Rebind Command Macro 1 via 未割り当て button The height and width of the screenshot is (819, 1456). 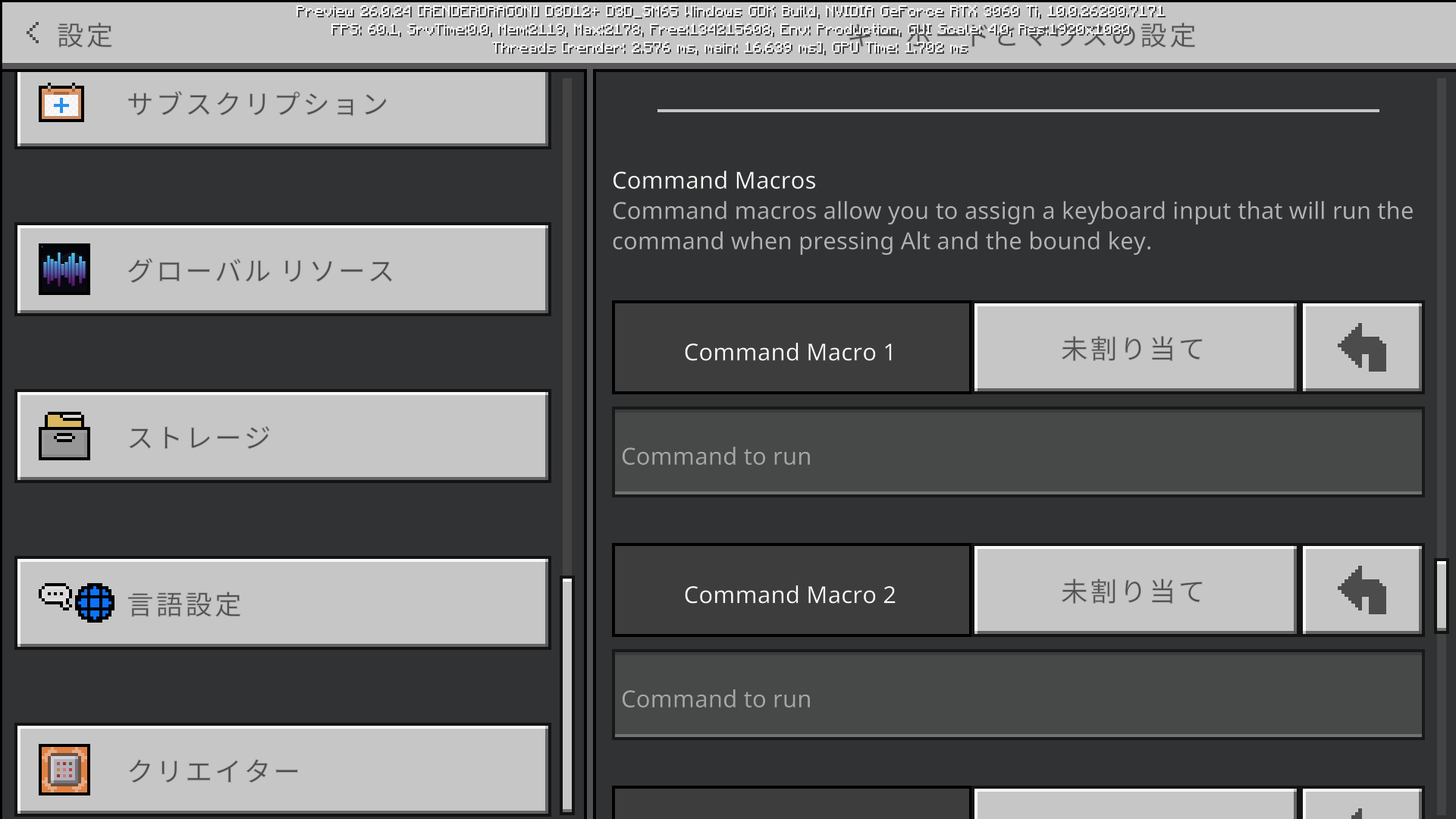click(1133, 347)
